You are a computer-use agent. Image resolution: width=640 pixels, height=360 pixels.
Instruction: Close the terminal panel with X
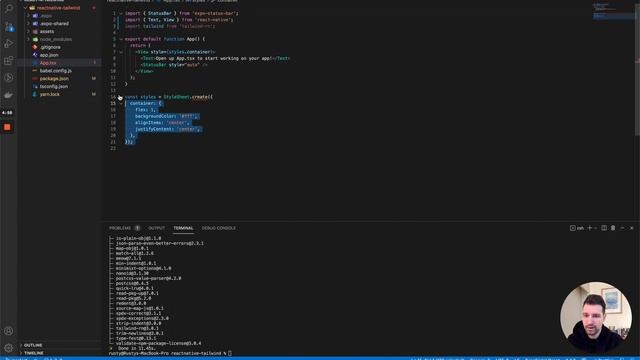631,228
